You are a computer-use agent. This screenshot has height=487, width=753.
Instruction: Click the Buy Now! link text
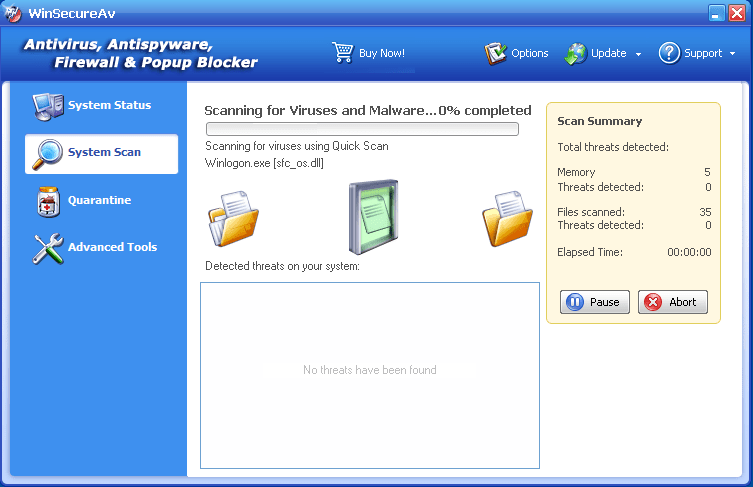381,53
